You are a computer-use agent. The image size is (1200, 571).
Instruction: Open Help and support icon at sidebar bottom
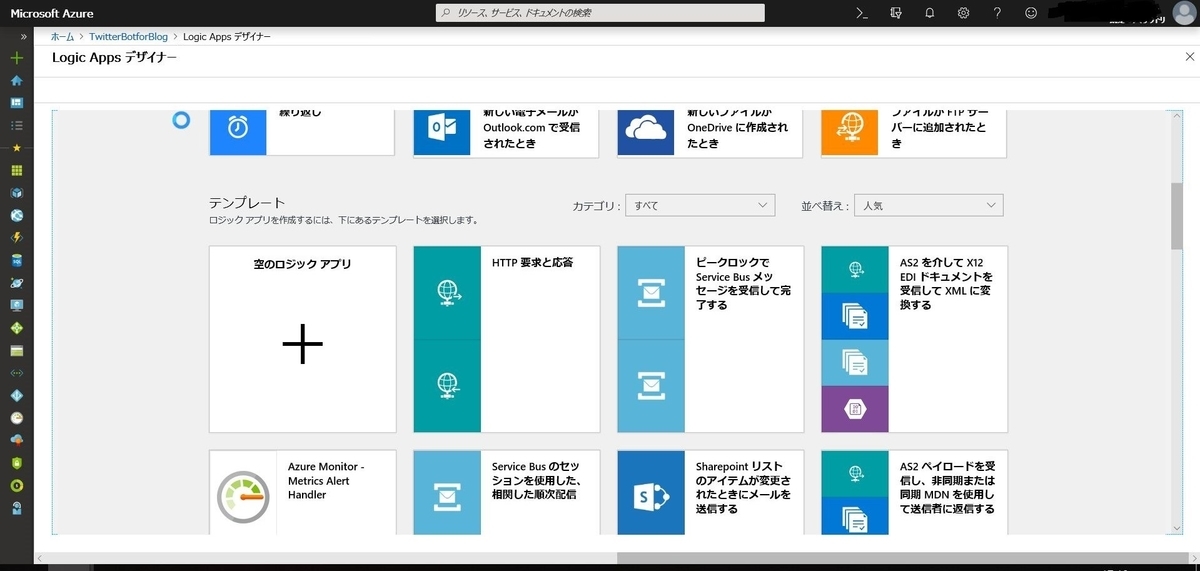(16, 508)
